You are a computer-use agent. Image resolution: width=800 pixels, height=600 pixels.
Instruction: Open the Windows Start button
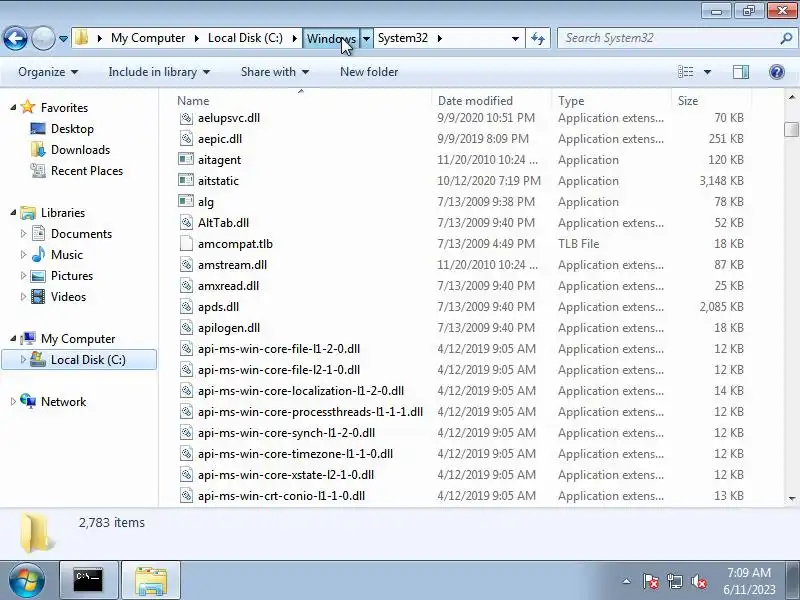27,581
